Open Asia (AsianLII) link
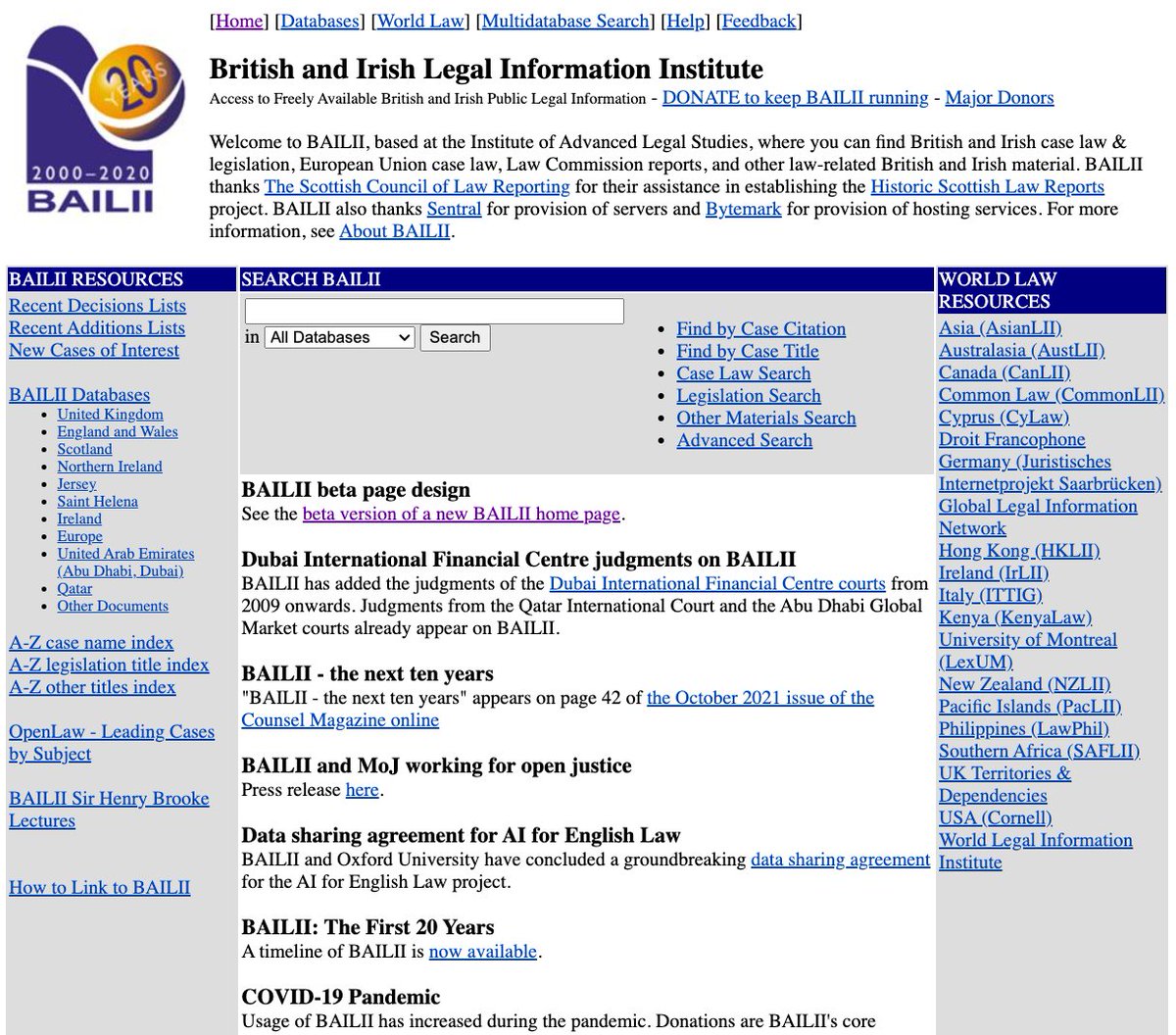This screenshot has height=1035, width=1176. coord(1000,328)
